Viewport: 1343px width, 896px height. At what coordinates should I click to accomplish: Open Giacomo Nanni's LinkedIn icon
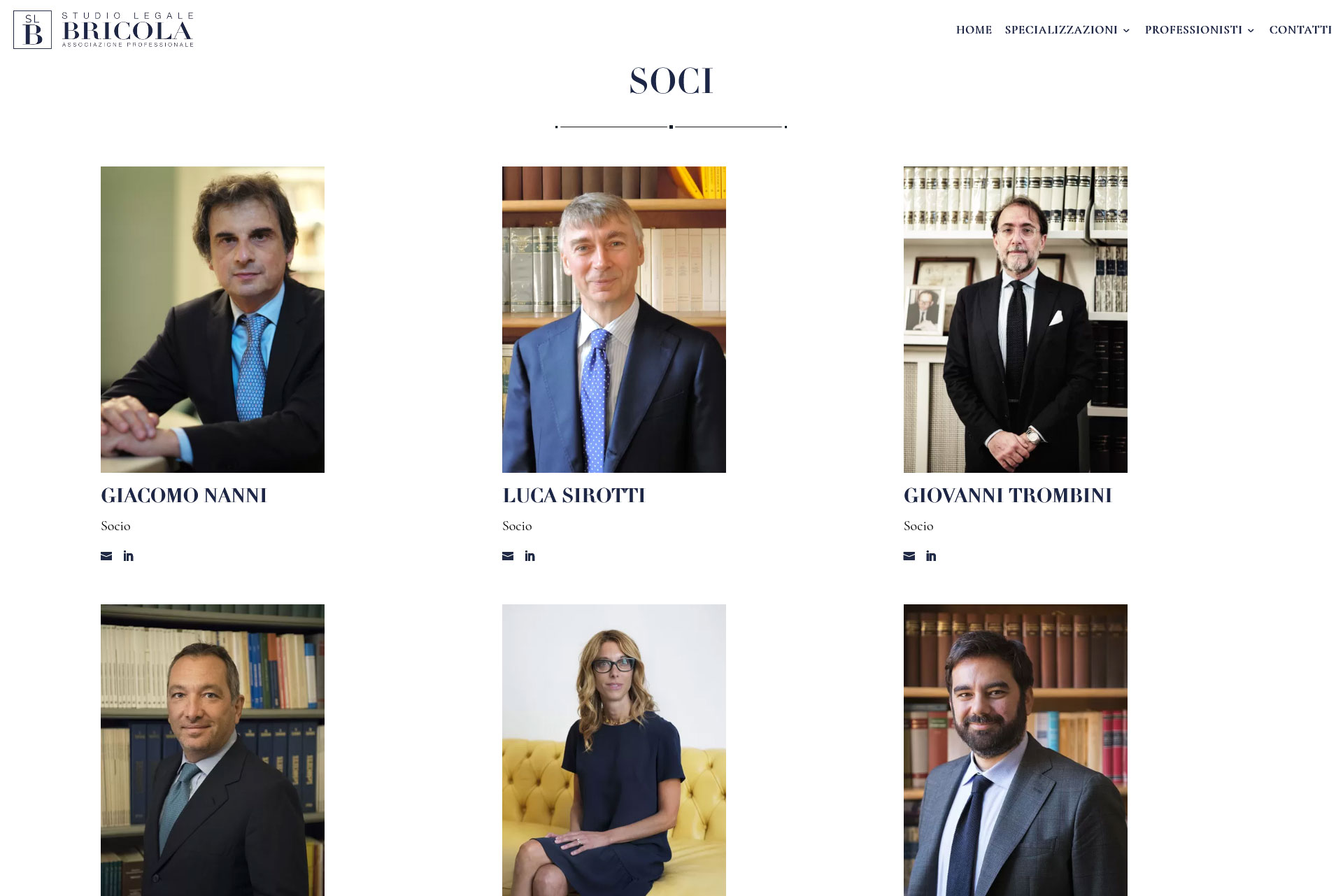point(129,556)
